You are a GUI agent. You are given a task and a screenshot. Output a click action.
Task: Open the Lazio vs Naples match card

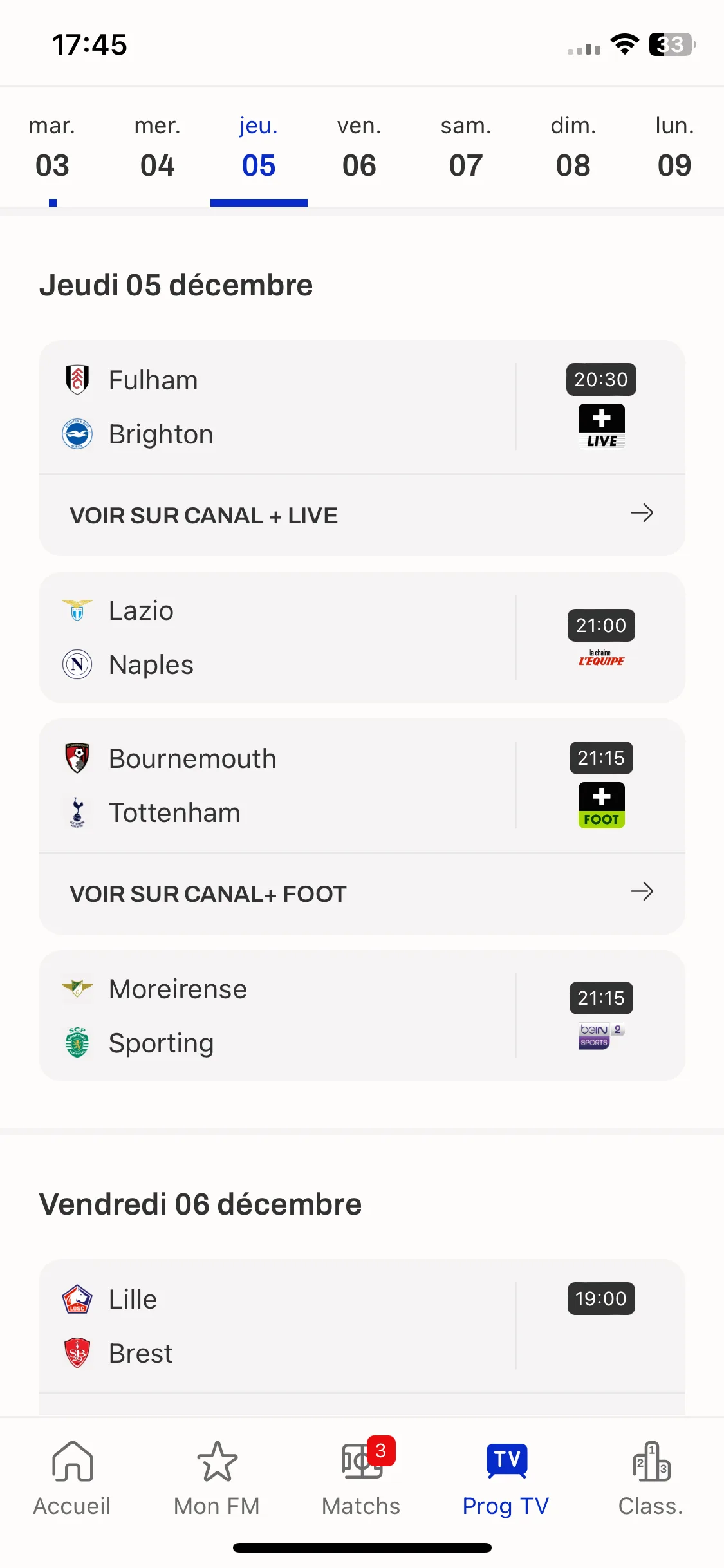coord(362,637)
